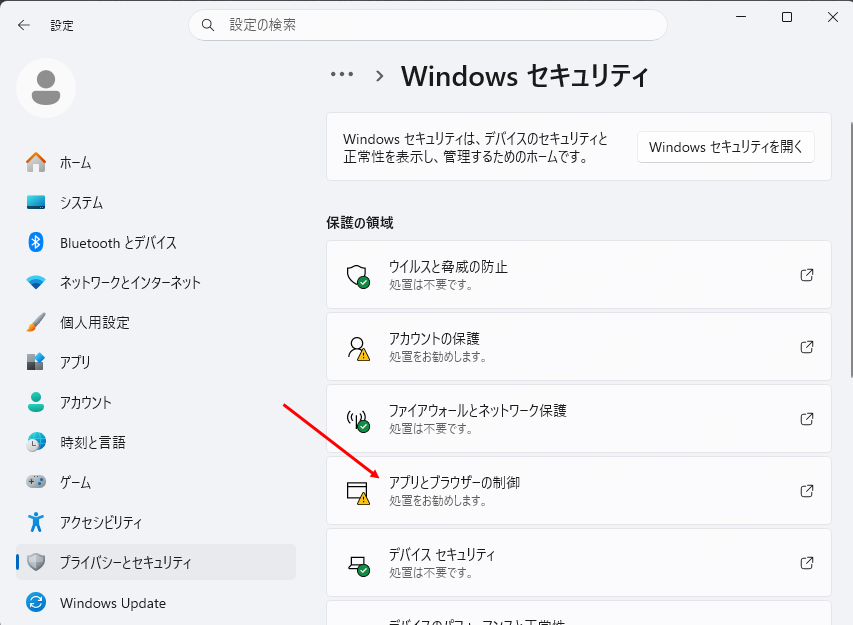Click the external link icon for アカウントの保護
853x625 pixels.
pos(807,347)
